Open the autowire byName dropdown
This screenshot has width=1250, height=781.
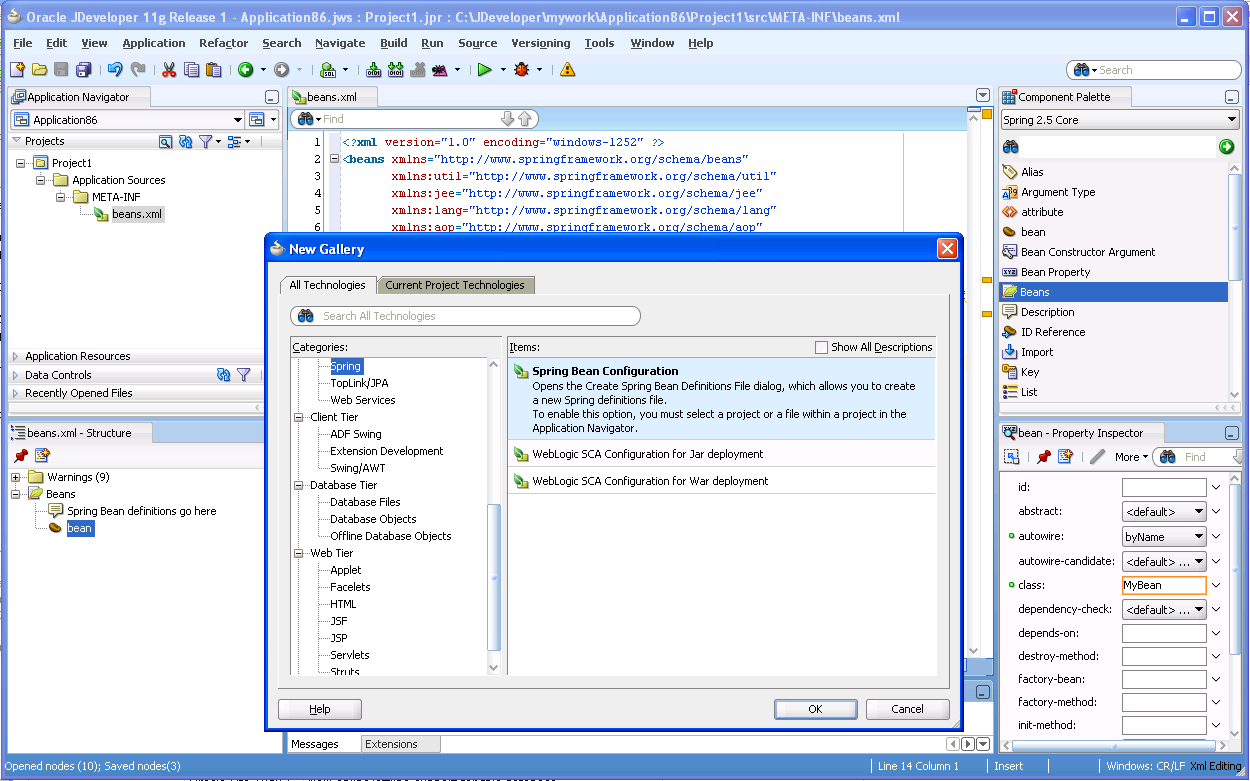(x=1164, y=537)
